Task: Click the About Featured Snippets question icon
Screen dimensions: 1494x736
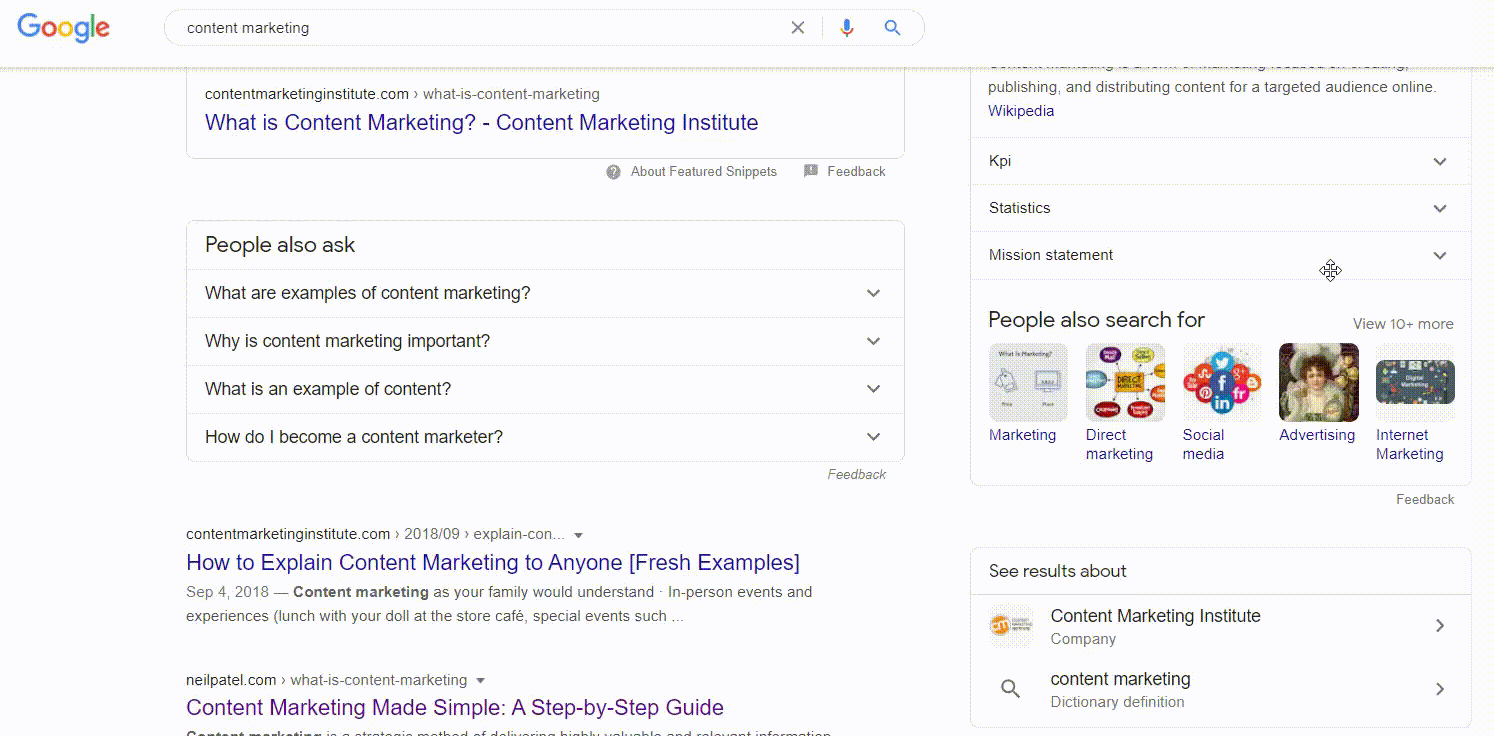Action: pos(614,172)
